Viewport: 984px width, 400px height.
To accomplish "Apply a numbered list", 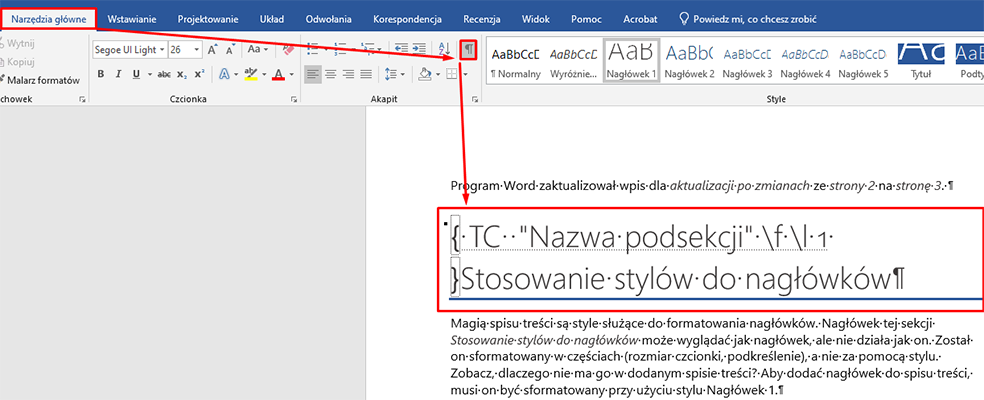I will [x=340, y=49].
